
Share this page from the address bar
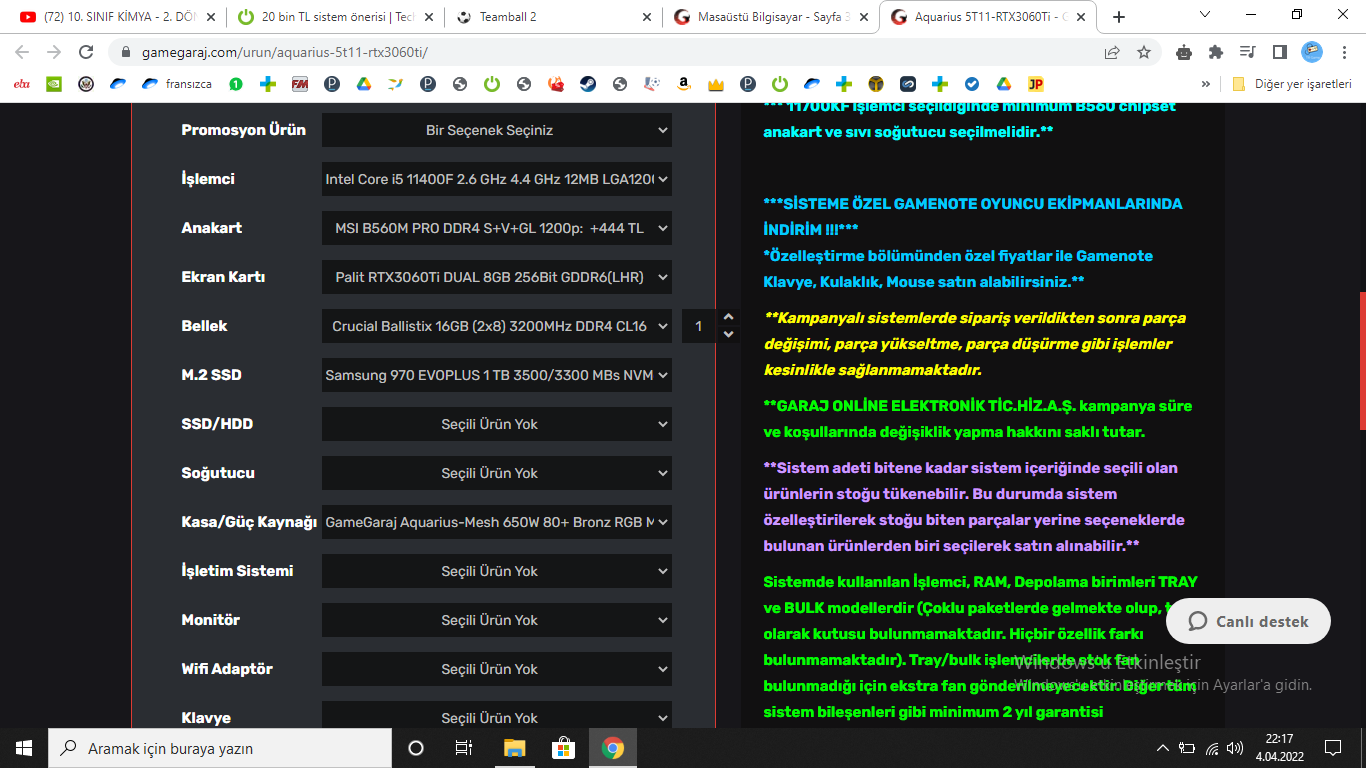[1112, 52]
